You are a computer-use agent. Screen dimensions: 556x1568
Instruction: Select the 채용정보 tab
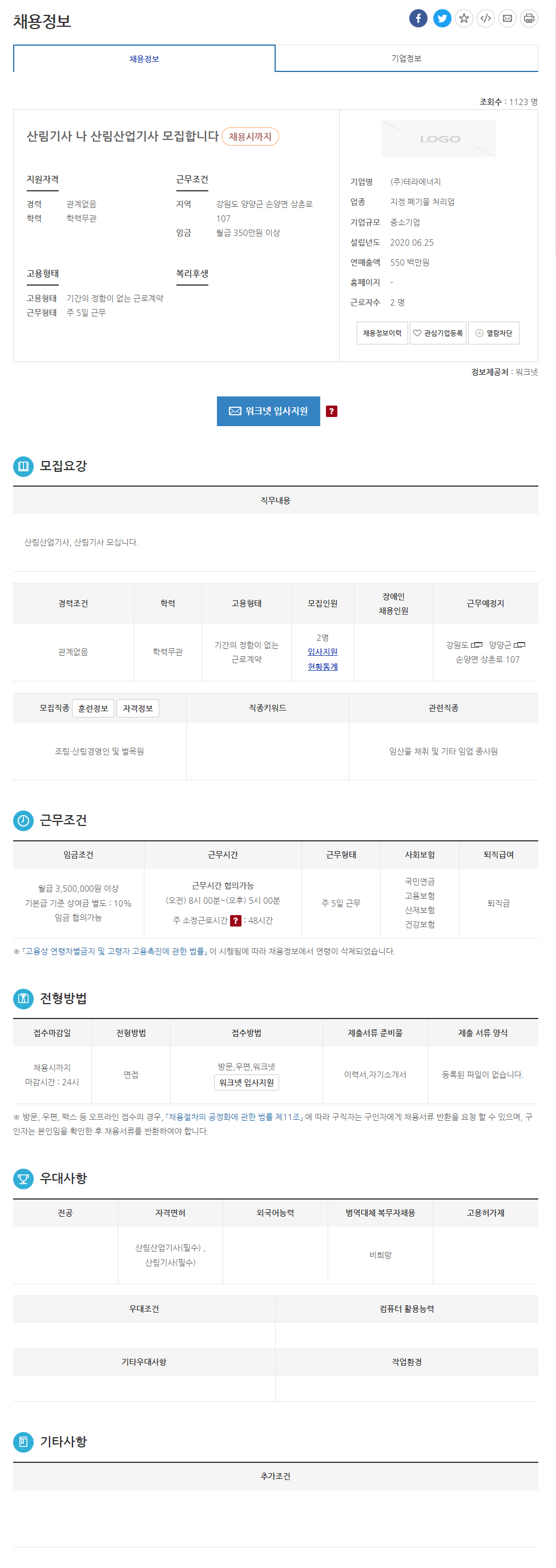tap(144, 58)
